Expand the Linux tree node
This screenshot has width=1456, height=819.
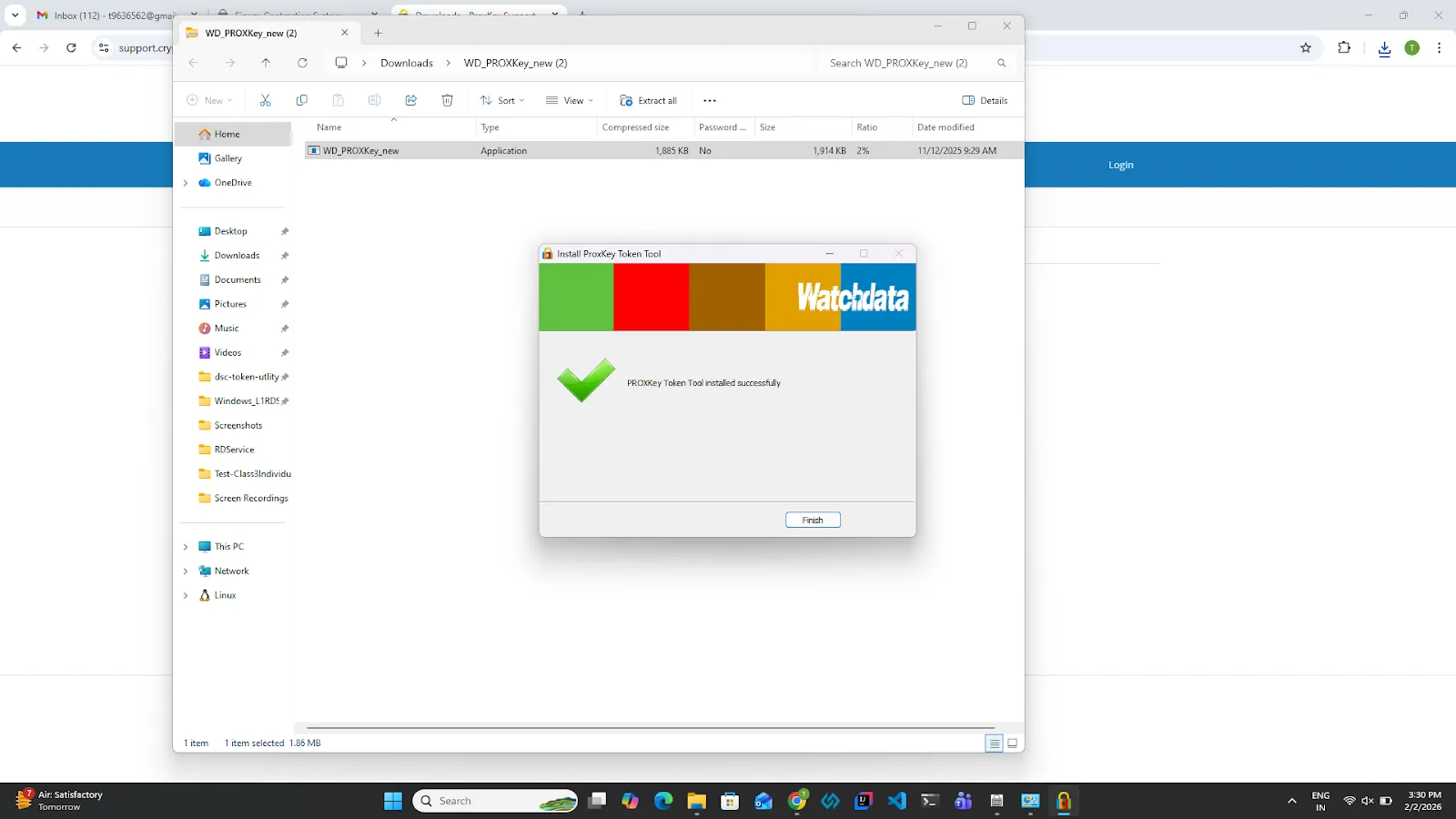pos(186,595)
